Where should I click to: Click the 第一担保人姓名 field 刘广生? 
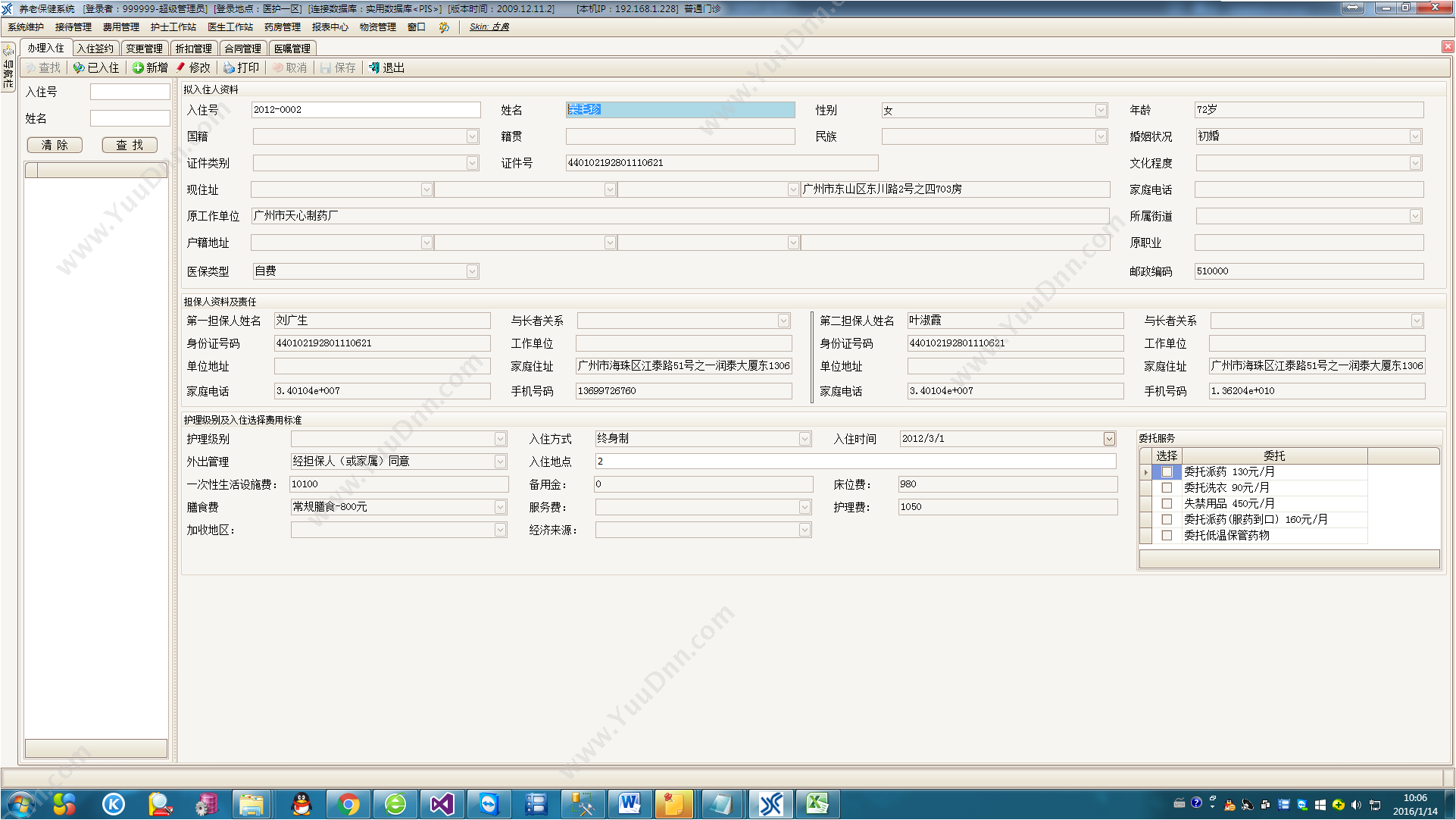[382, 321]
